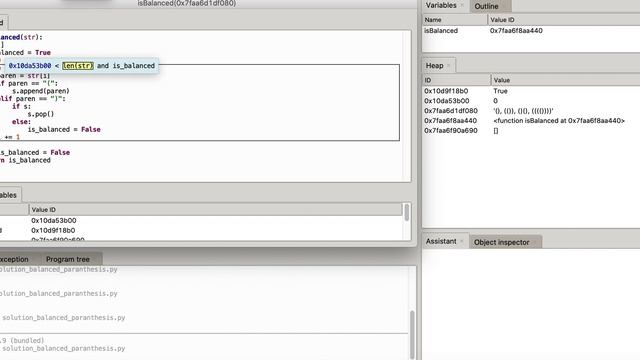Switch to the Exception tab
The height and width of the screenshot is (360, 640).
[x=14, y=259]
